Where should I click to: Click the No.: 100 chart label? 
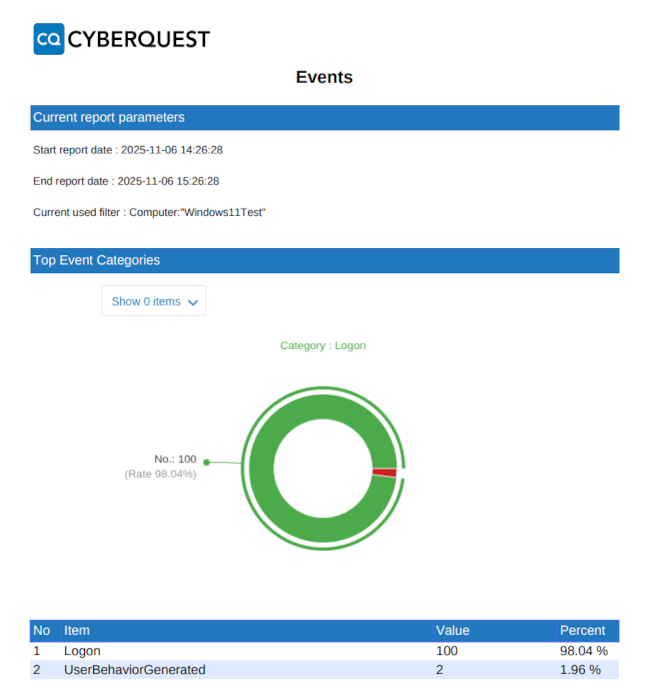tap(175, 459)
